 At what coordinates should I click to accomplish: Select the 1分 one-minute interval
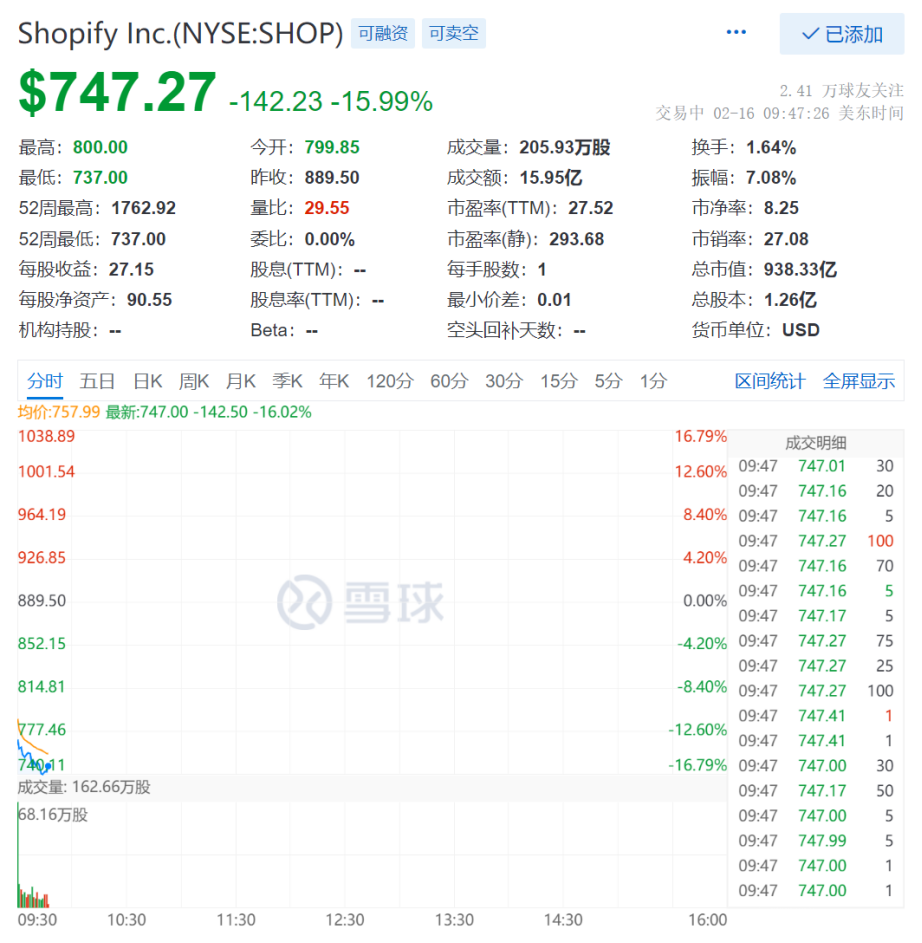click(x=654, y=381)
